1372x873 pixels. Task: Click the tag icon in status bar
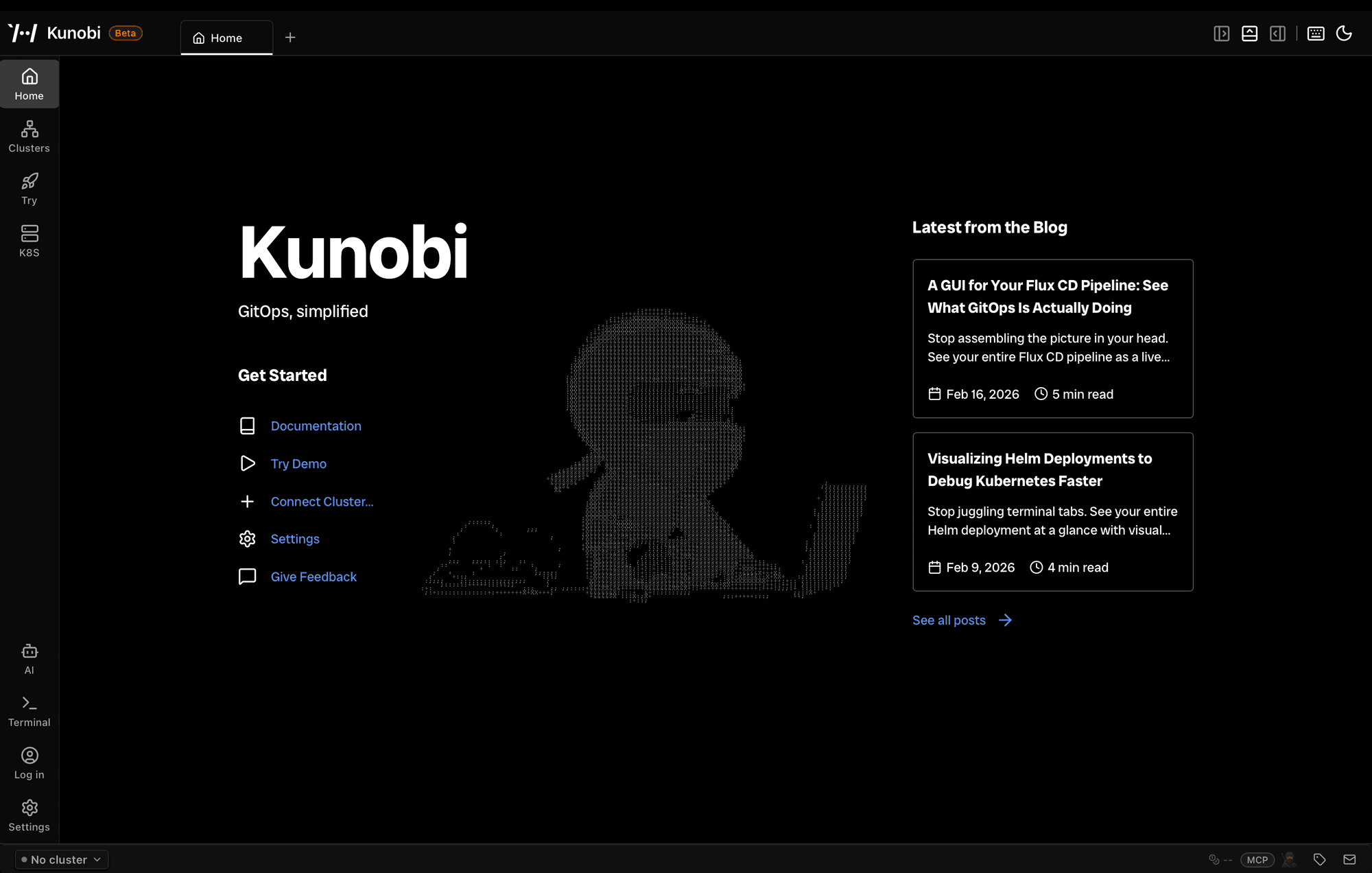click(1319, 859)
